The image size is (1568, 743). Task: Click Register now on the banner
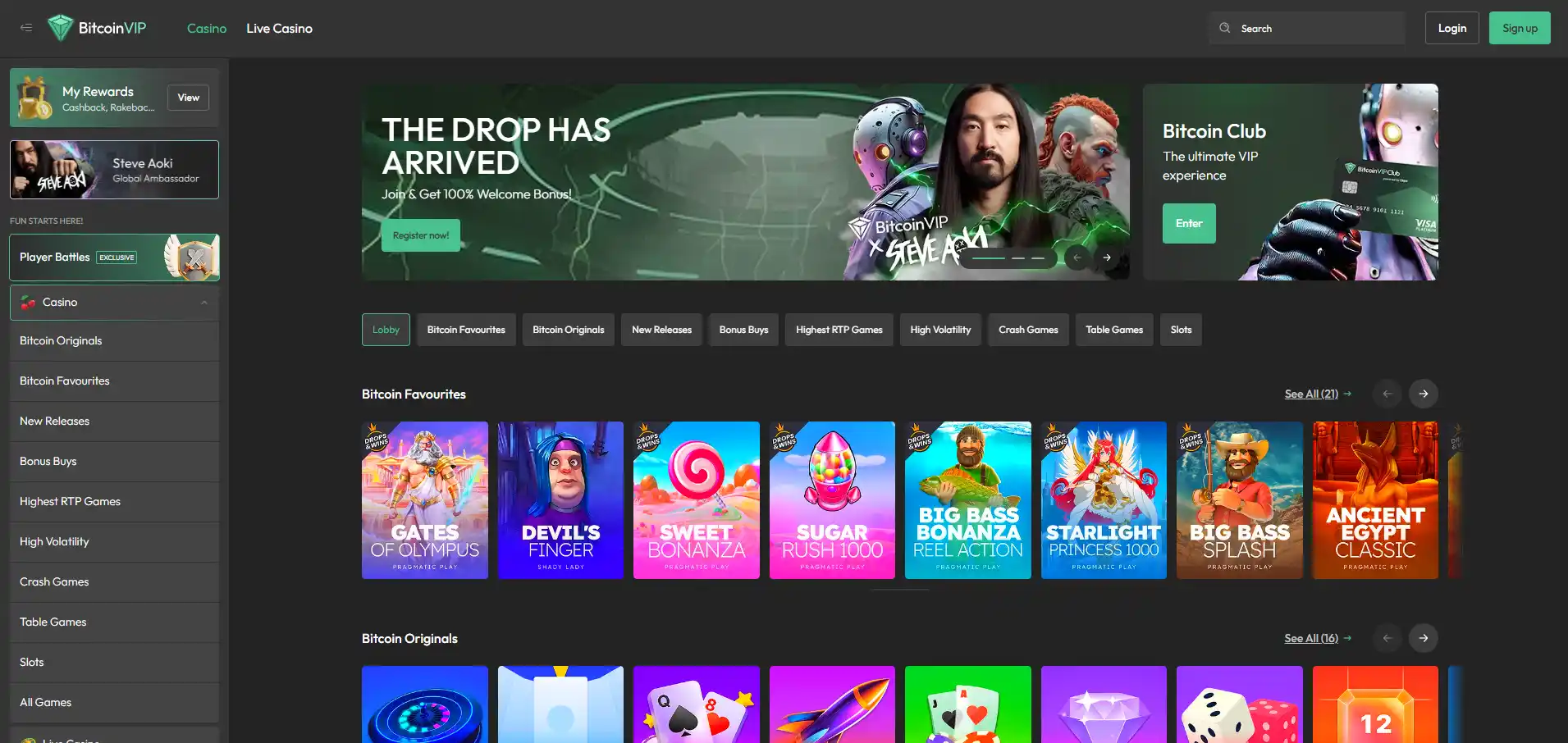pyautogui.click(x=421, y=235)
